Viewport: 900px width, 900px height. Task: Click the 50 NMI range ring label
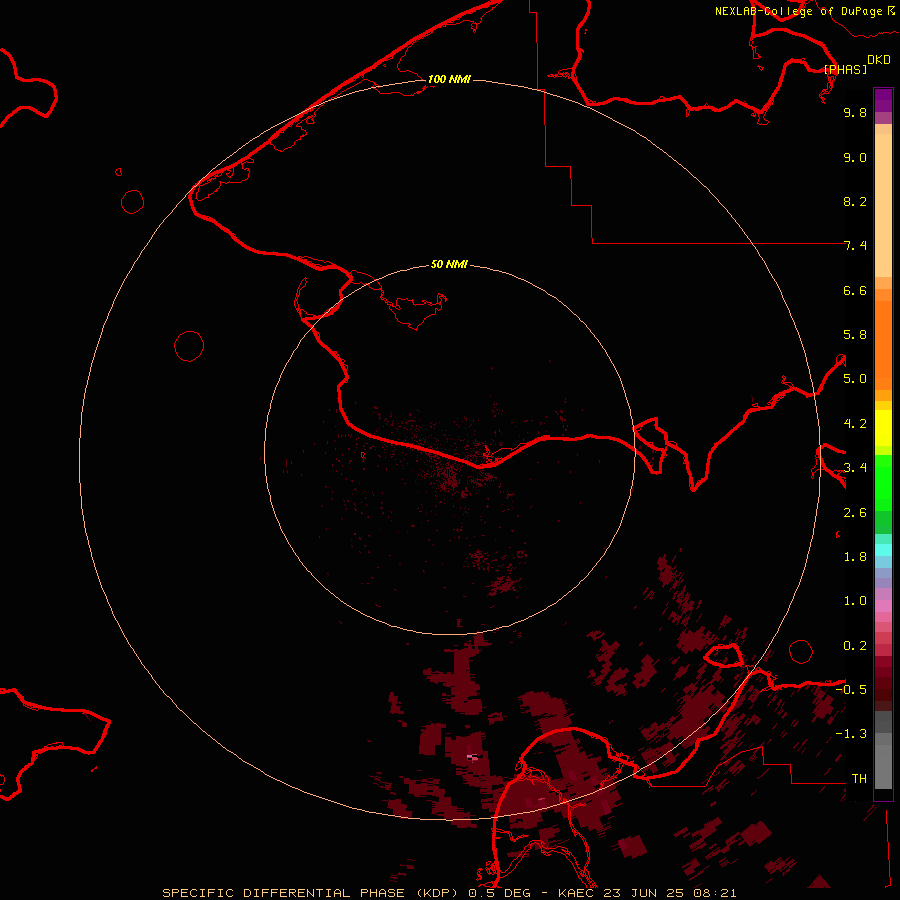tap(449, 264)
